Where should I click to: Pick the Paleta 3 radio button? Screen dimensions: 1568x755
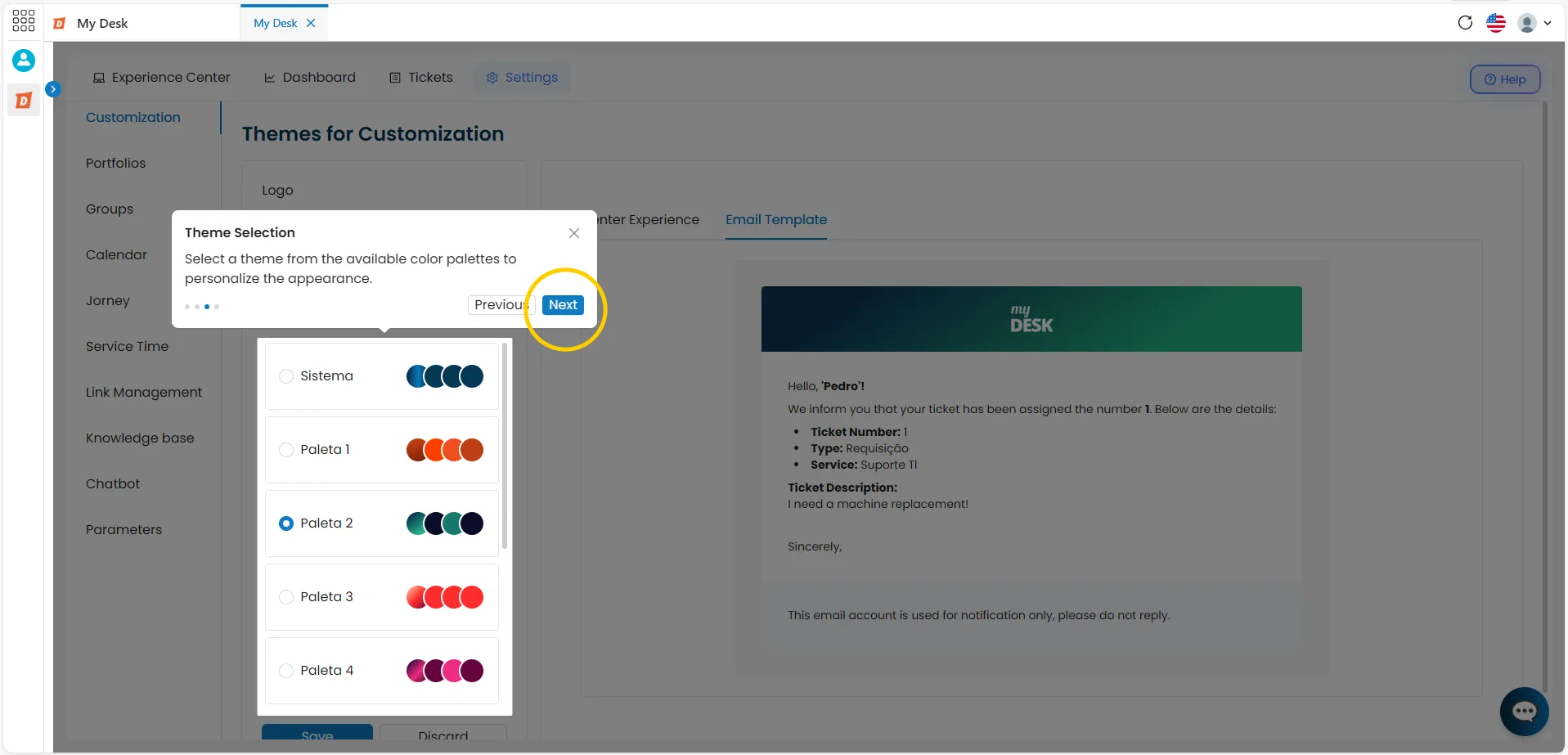click(x=286, y=597)
